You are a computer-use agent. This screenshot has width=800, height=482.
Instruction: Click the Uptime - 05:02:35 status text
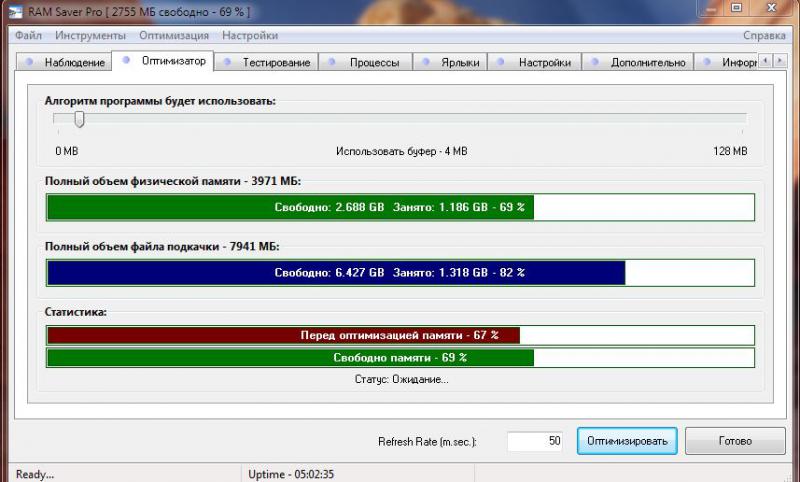(291, 474)
